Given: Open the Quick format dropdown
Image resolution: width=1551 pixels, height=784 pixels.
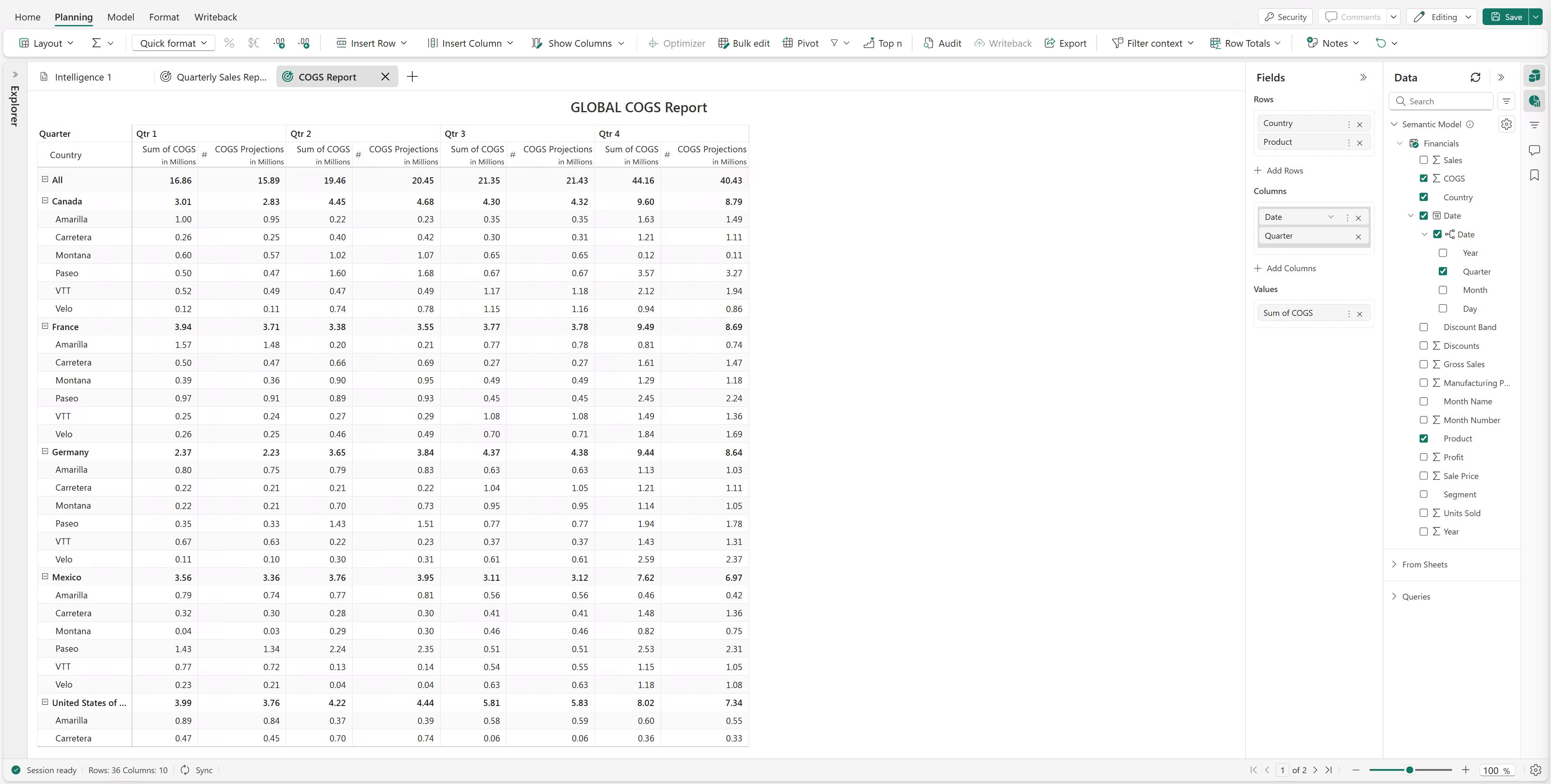Looking at the screenshot, I should (174, 43).
